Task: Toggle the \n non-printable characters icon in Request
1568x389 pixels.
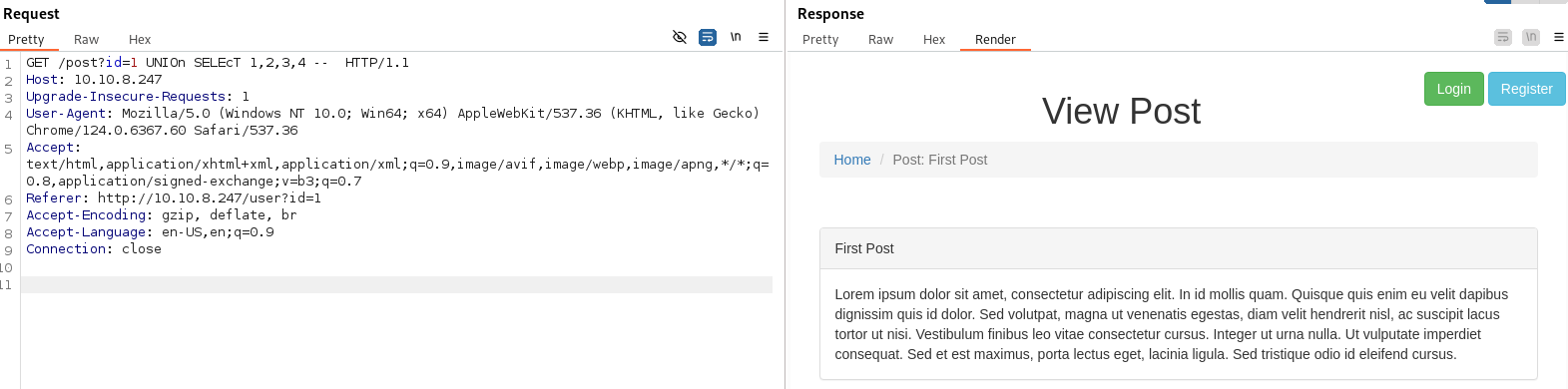Action: point(736,37)
